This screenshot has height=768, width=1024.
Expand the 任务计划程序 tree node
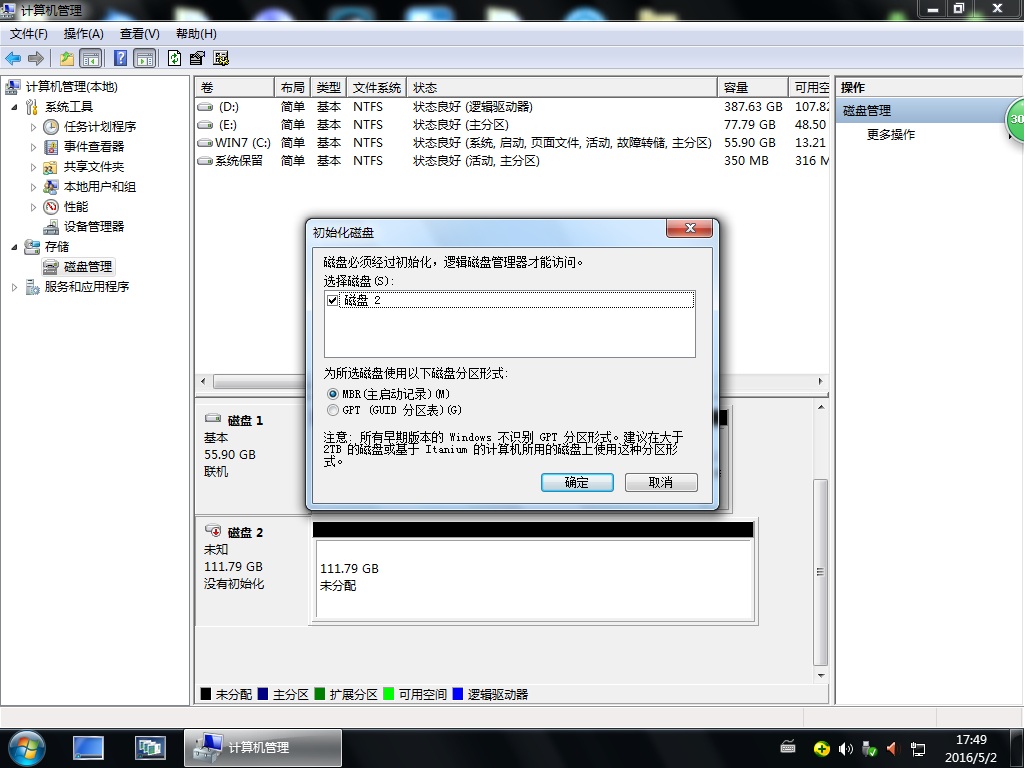tap(33, 127)
